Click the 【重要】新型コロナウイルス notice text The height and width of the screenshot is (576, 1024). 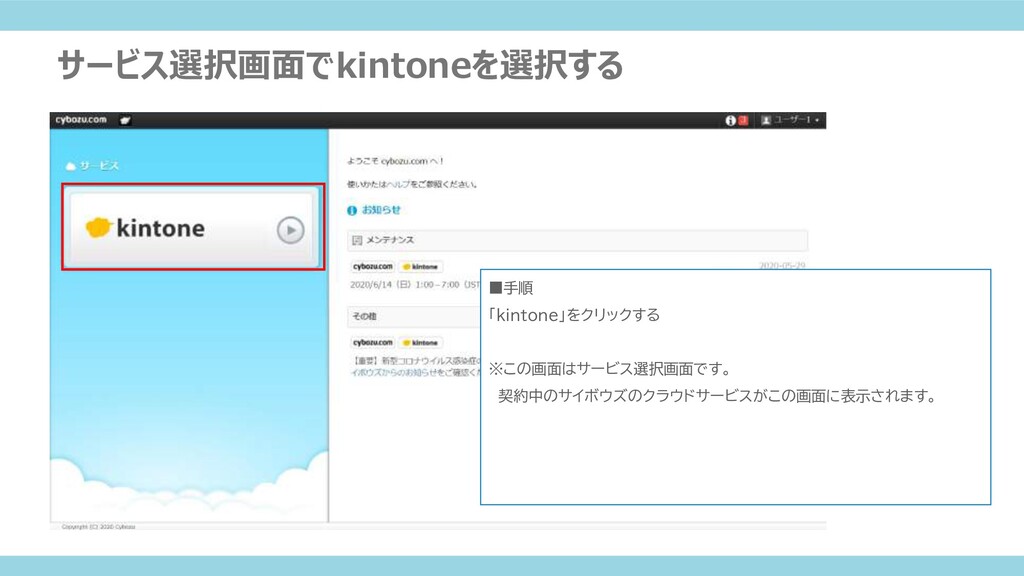click(415, 360)
